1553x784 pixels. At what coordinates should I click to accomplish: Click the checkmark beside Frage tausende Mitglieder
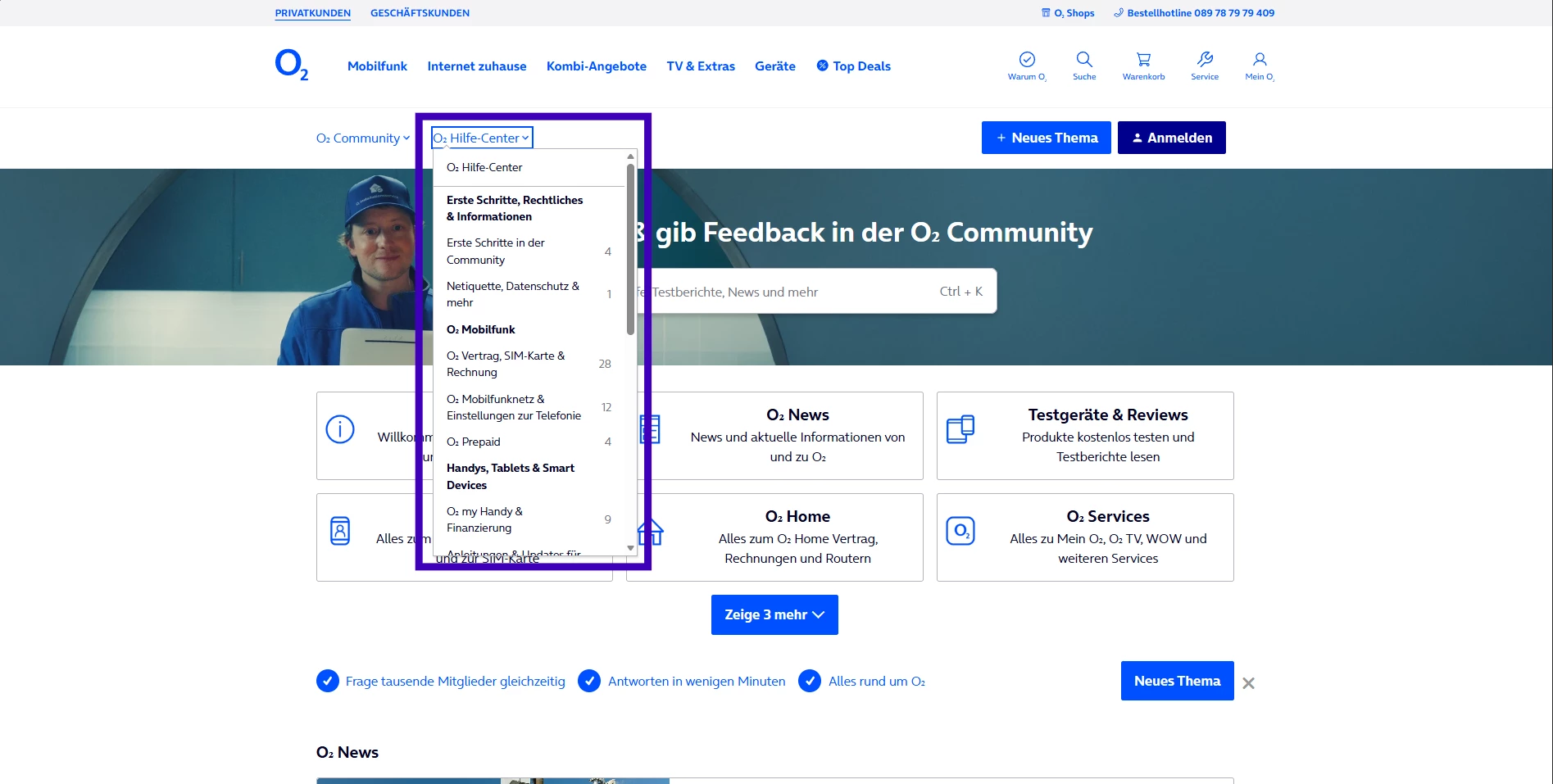(328, 681)
